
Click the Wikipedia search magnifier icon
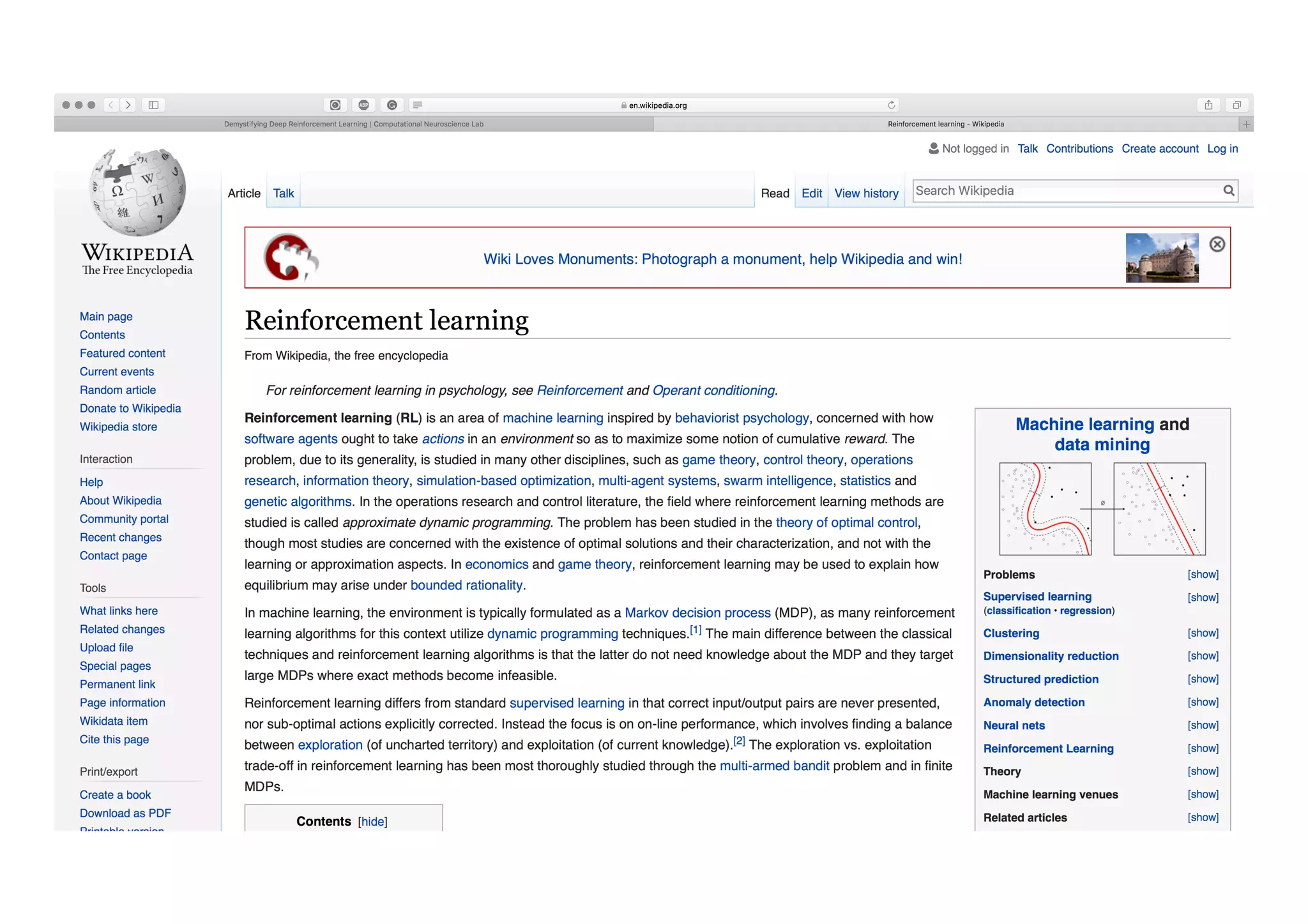(1228, 190)
